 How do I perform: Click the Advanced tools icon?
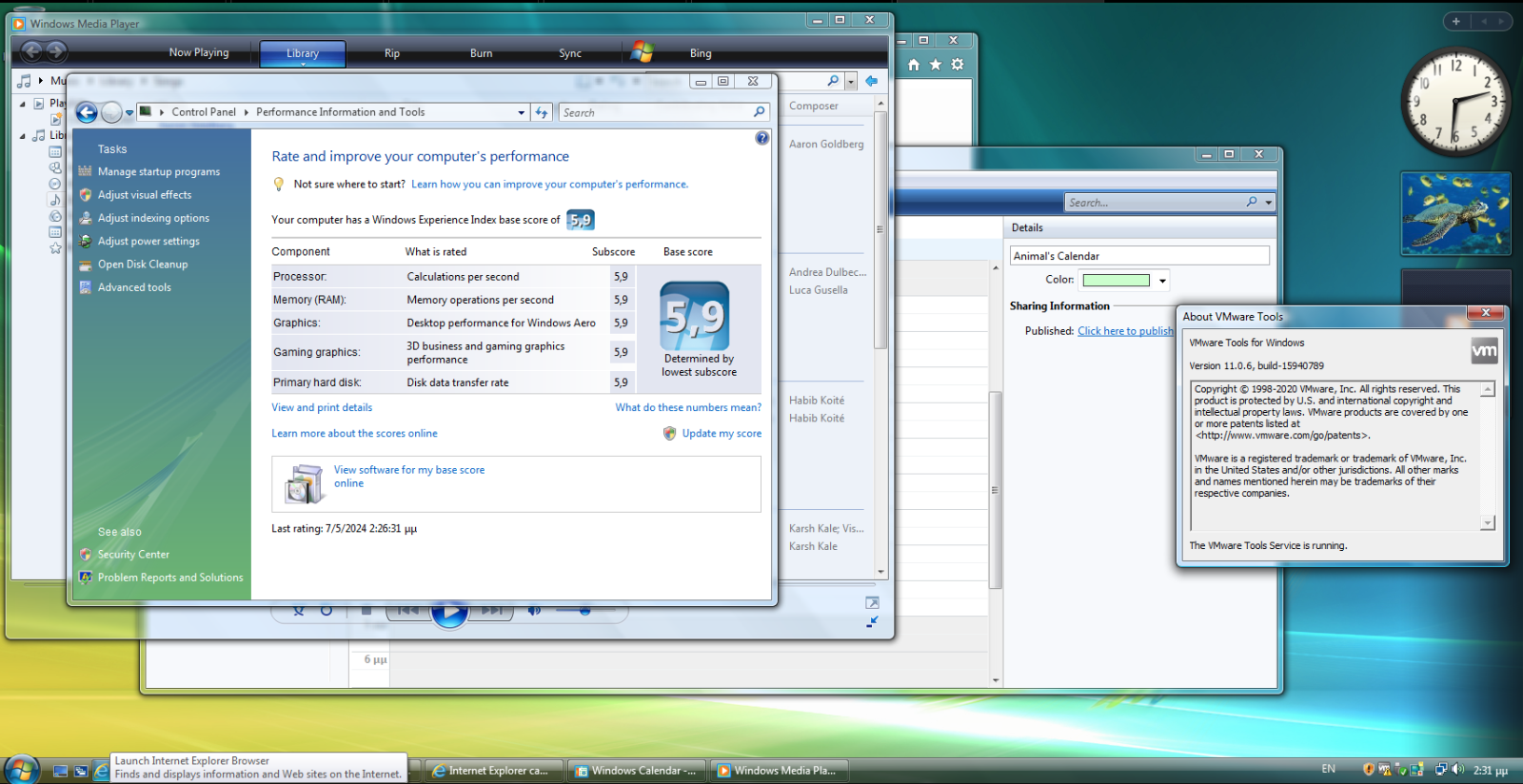[x=86, y=287]
